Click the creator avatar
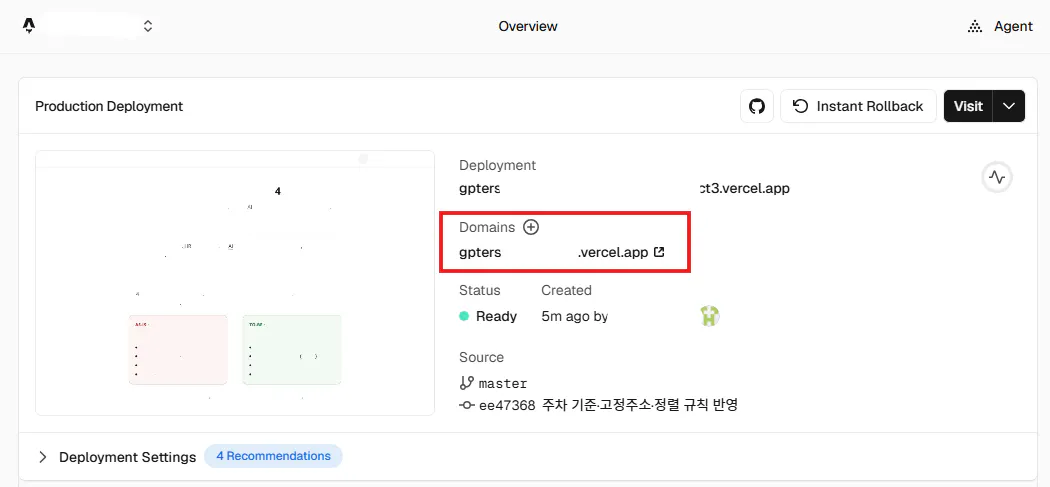The width and height of the screenshot is (1050, 487). point(710,316)
